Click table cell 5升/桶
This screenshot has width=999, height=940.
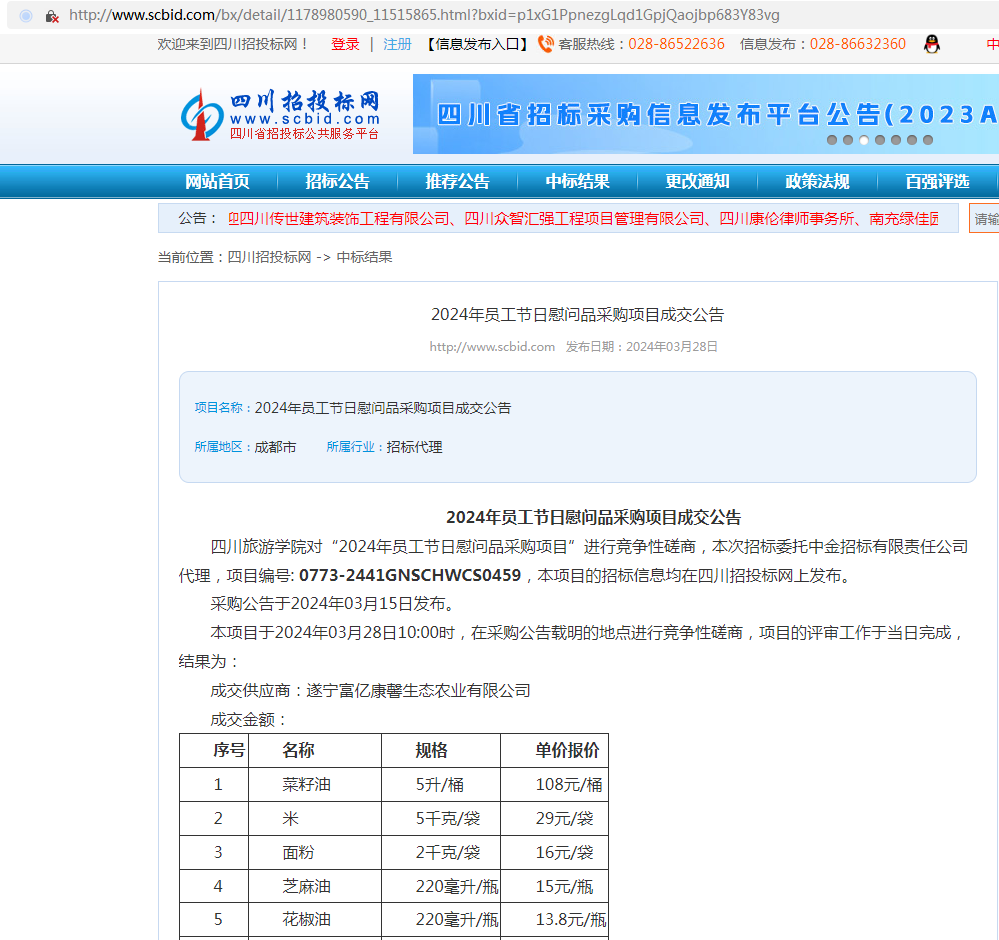click(440, 785)
